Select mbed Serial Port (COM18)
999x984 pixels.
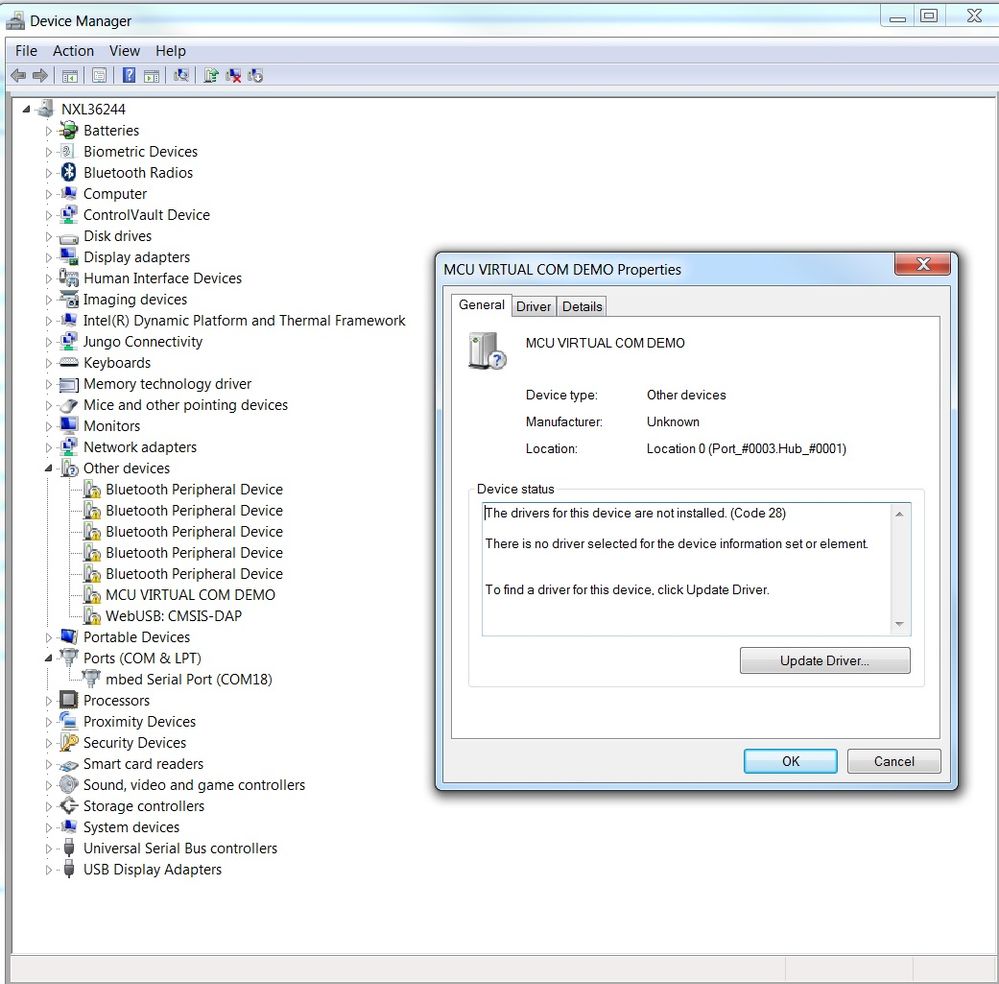point(189,679)
